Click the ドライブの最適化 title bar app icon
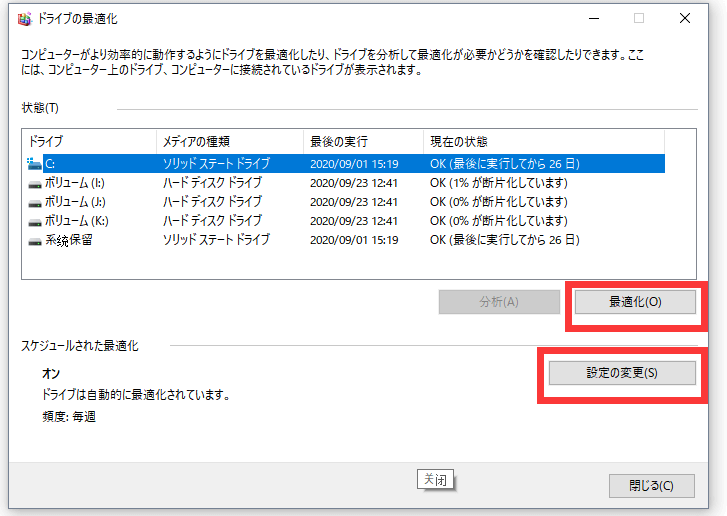Screen dimensions: 727x516 (x=25, y=19)
